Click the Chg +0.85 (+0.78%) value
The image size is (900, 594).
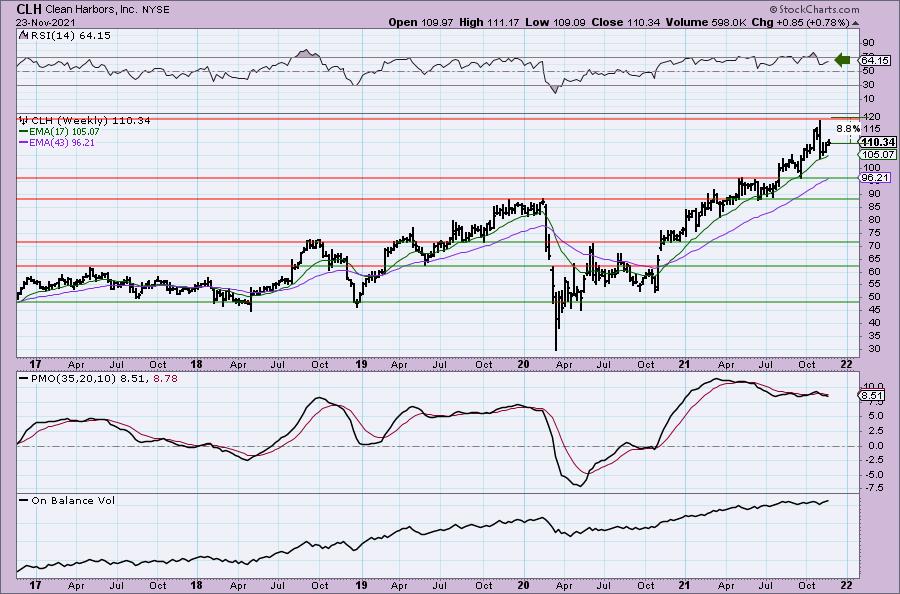pyautogui.click(x=800, y=22)
